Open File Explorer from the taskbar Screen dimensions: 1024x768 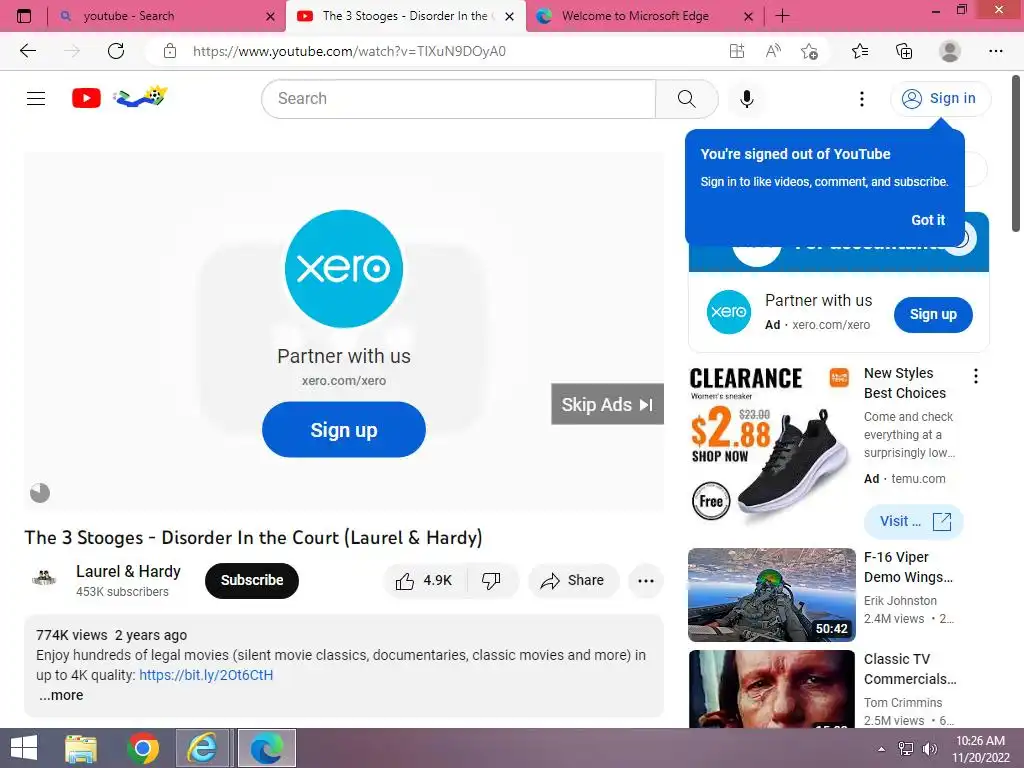(x=81, y=748)
